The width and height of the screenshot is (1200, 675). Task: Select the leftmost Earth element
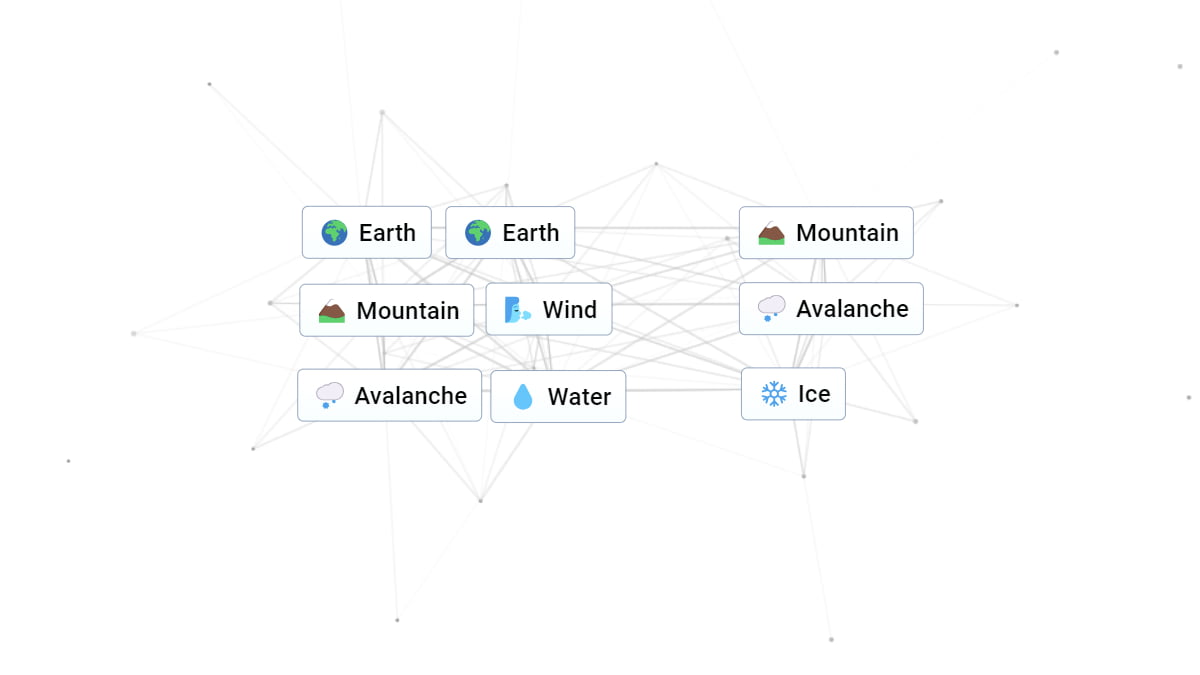point(366,232)
